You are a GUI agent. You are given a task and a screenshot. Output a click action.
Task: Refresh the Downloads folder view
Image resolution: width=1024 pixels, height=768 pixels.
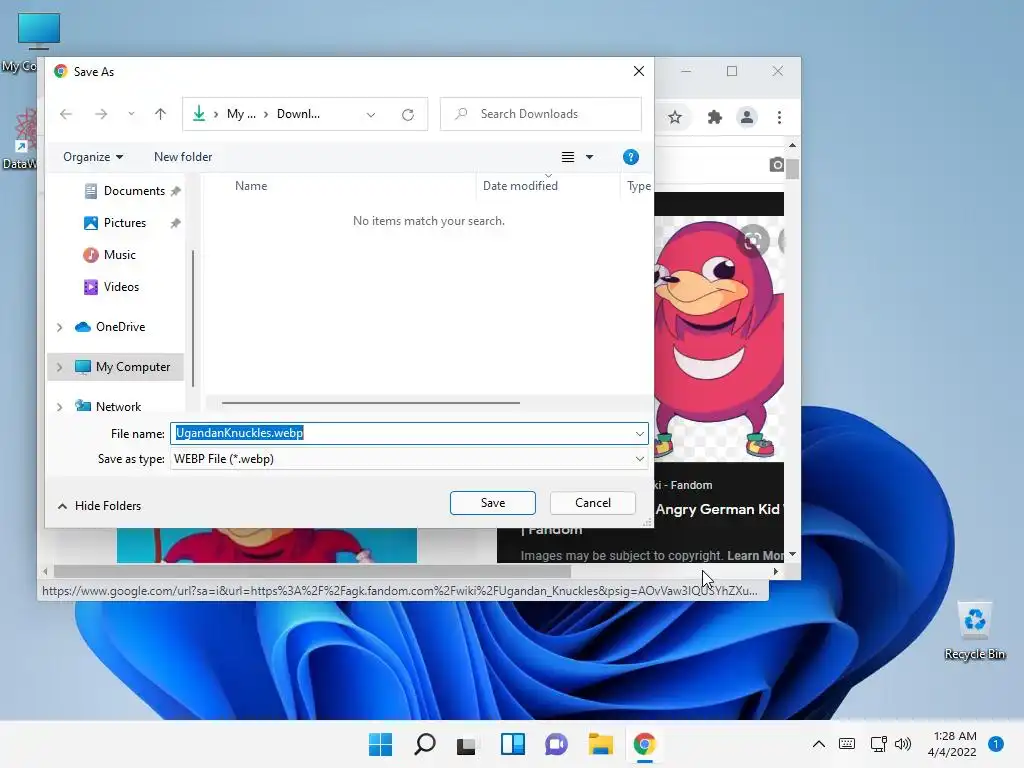point(408,115)
